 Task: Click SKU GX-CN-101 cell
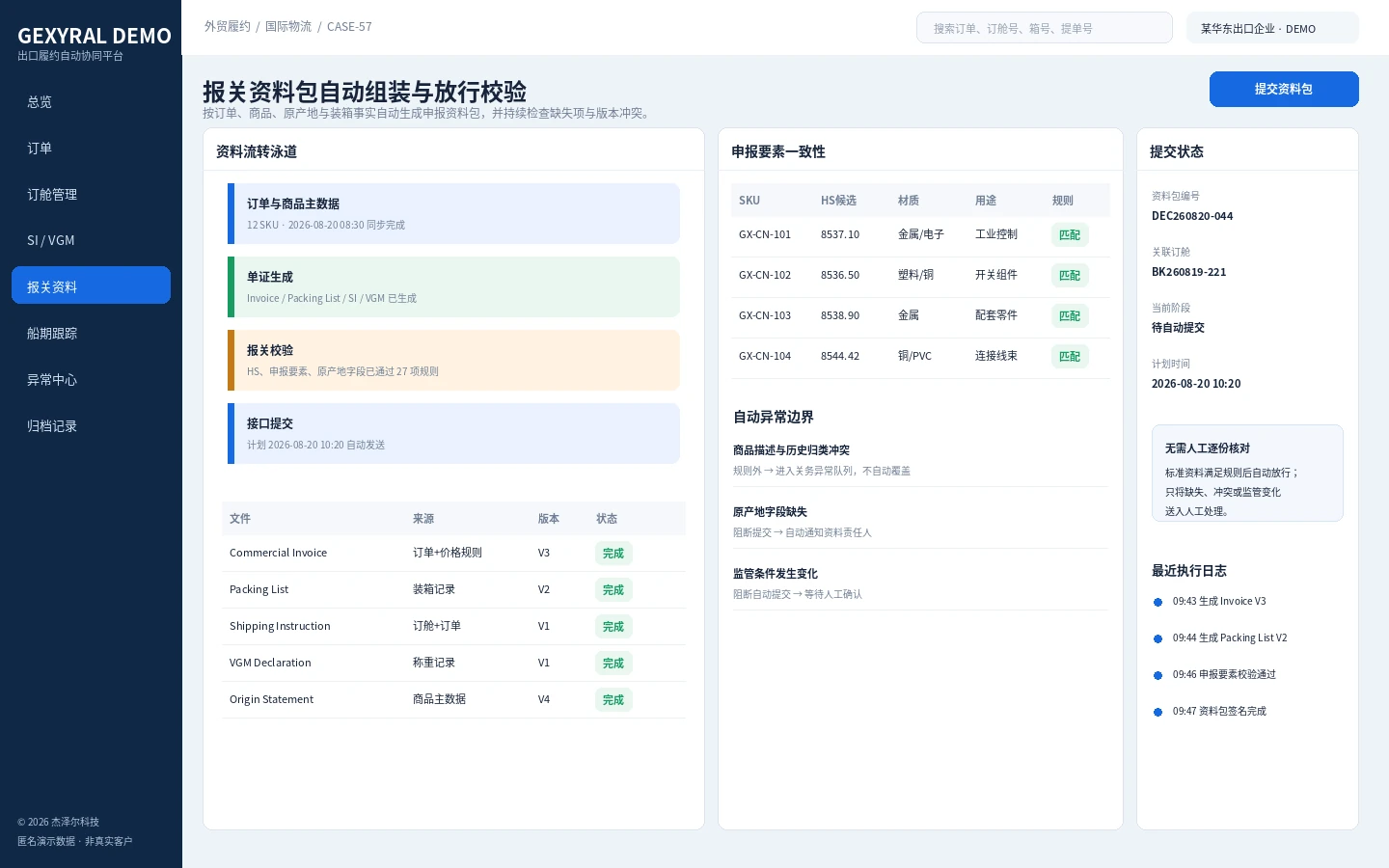pyautogui.click(x=765, y=234)
